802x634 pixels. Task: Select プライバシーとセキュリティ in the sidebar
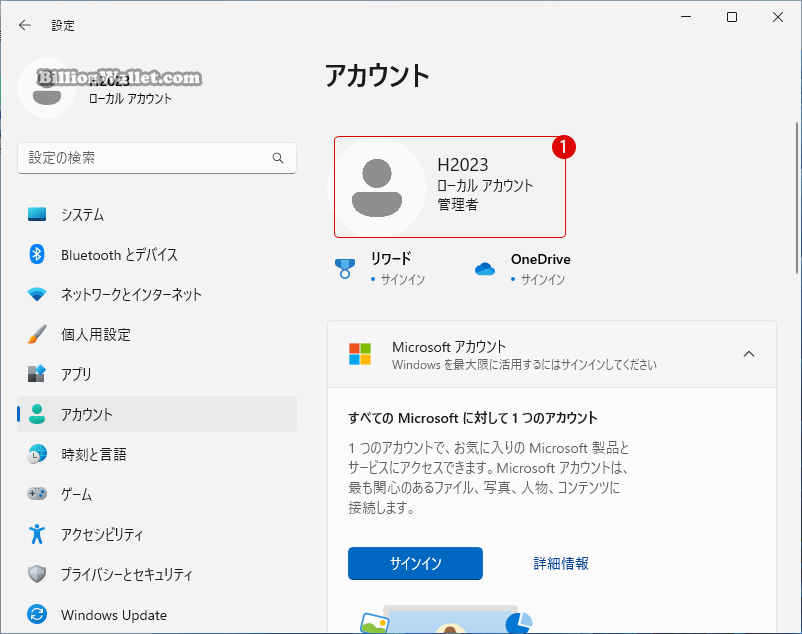point(157,574)
